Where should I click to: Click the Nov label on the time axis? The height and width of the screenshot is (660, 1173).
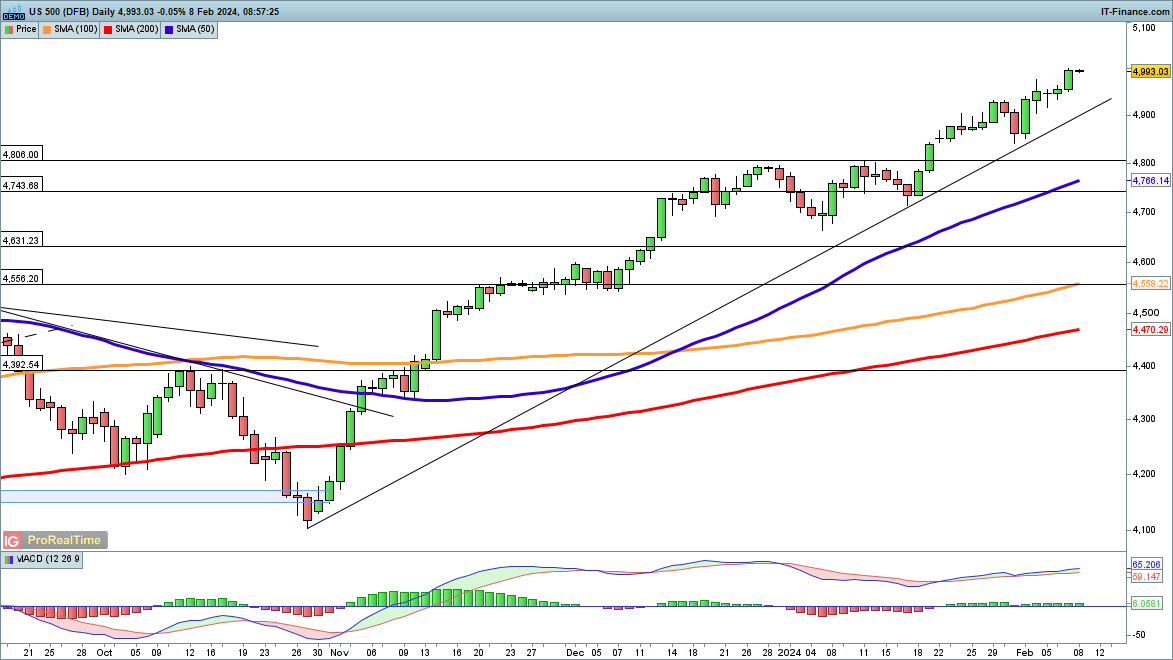pos(339,653)
